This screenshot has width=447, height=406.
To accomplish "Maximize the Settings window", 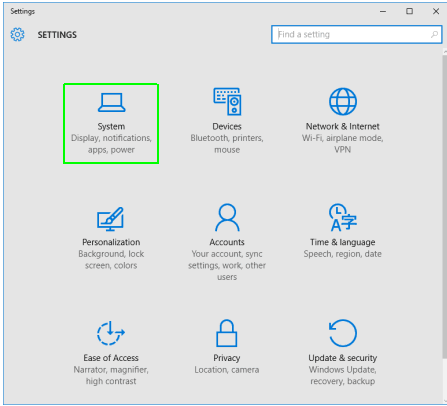I will 409,11.
